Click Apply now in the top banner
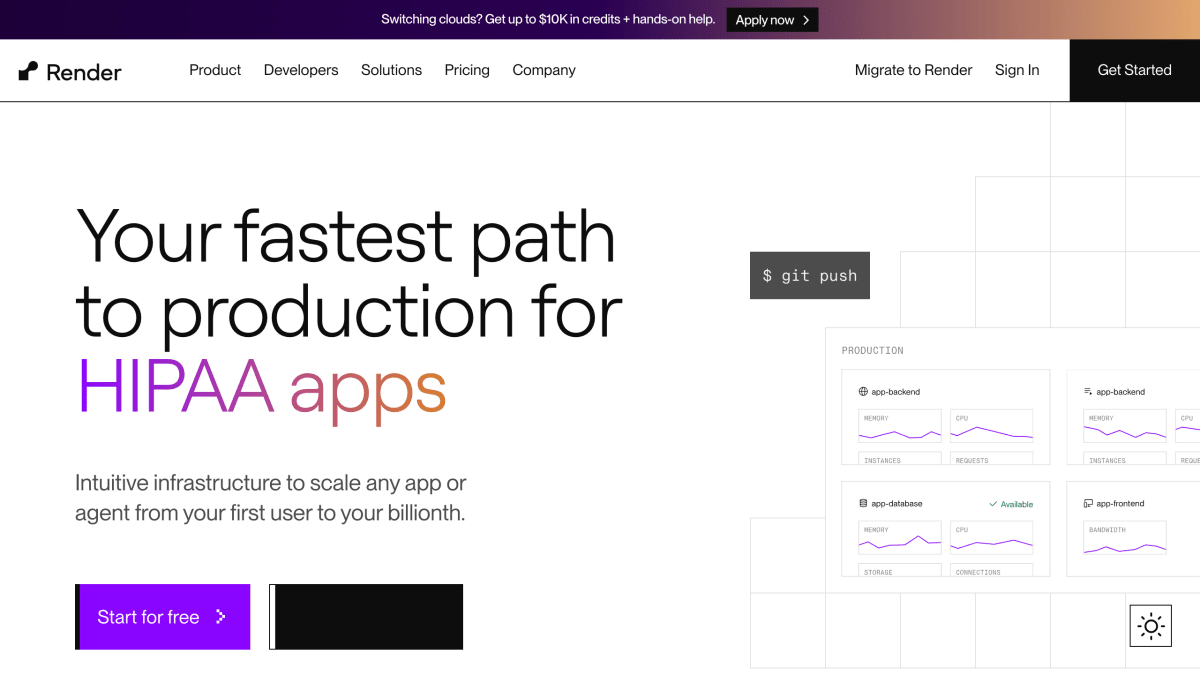This screenshot has width=1200, height=675. [772, 20]
